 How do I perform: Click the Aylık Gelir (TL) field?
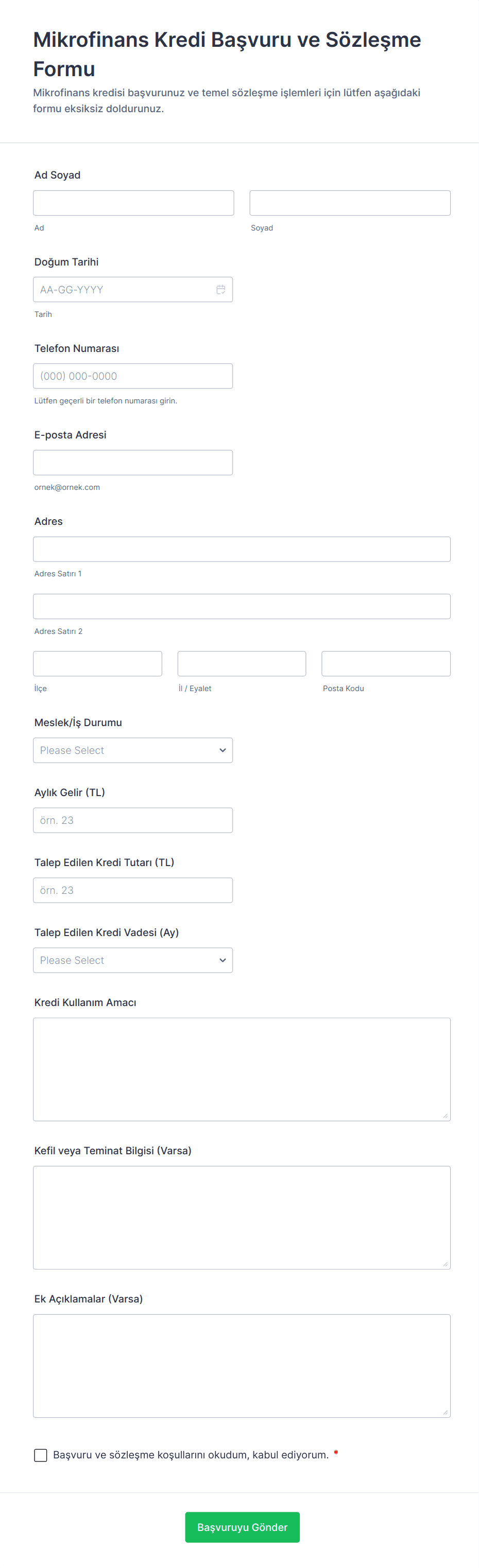[133, 820]
